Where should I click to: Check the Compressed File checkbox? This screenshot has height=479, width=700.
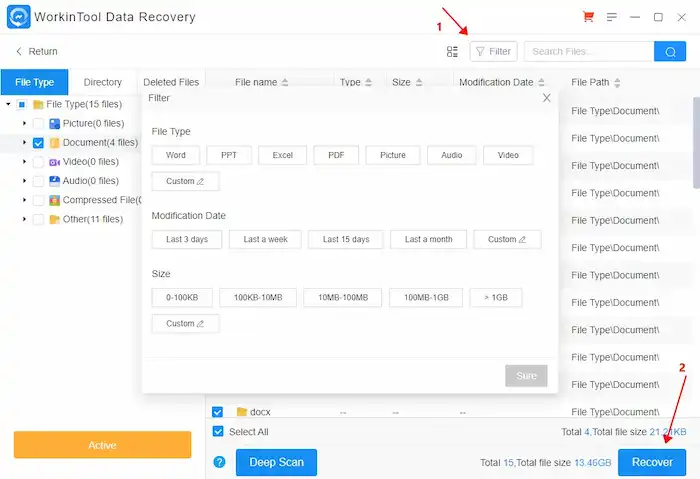tap(38, 200)
